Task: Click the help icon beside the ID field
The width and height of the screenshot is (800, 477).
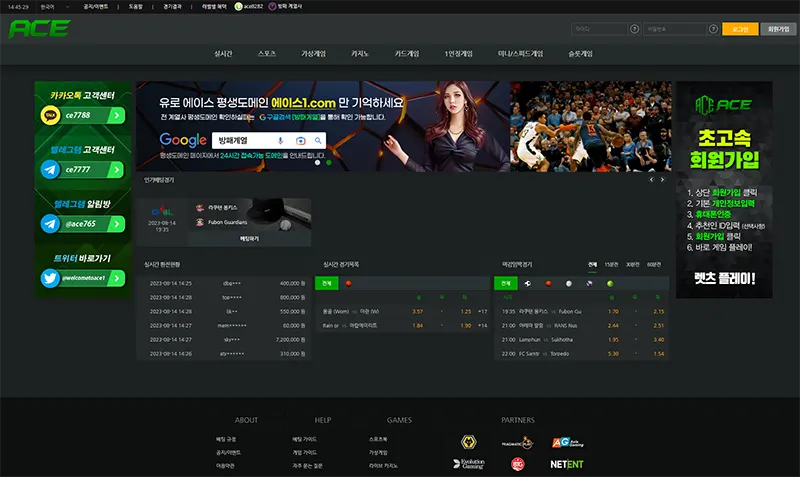Action: click(x=634, y=29)
